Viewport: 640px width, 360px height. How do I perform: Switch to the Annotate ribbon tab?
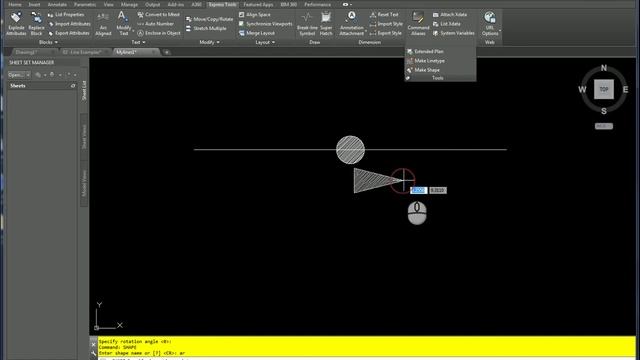click(x=57, y=4)
